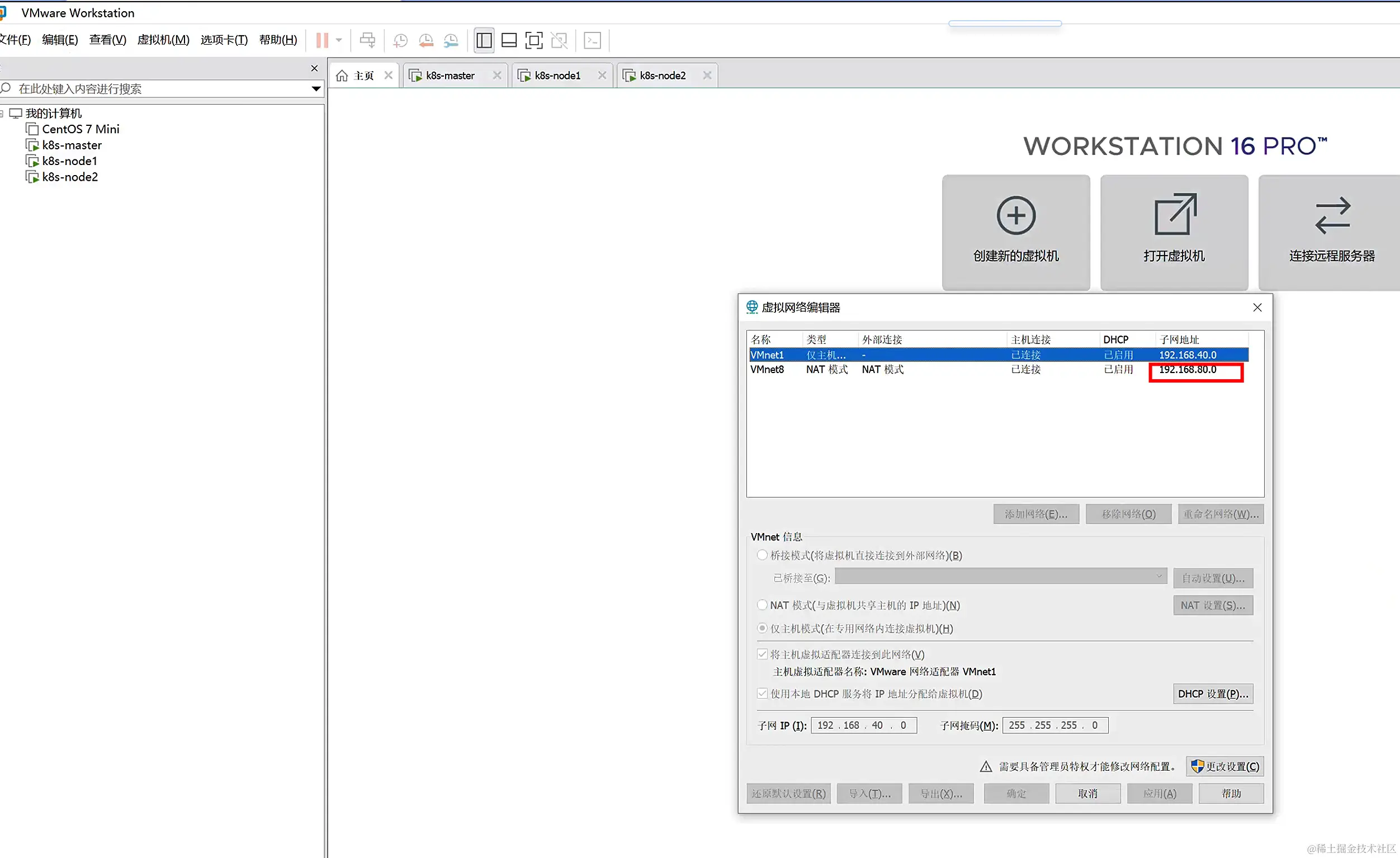Viewport: 1400px width, 858px height.
Task: Open the power options dropdown arrow
Action: point(339,40)
